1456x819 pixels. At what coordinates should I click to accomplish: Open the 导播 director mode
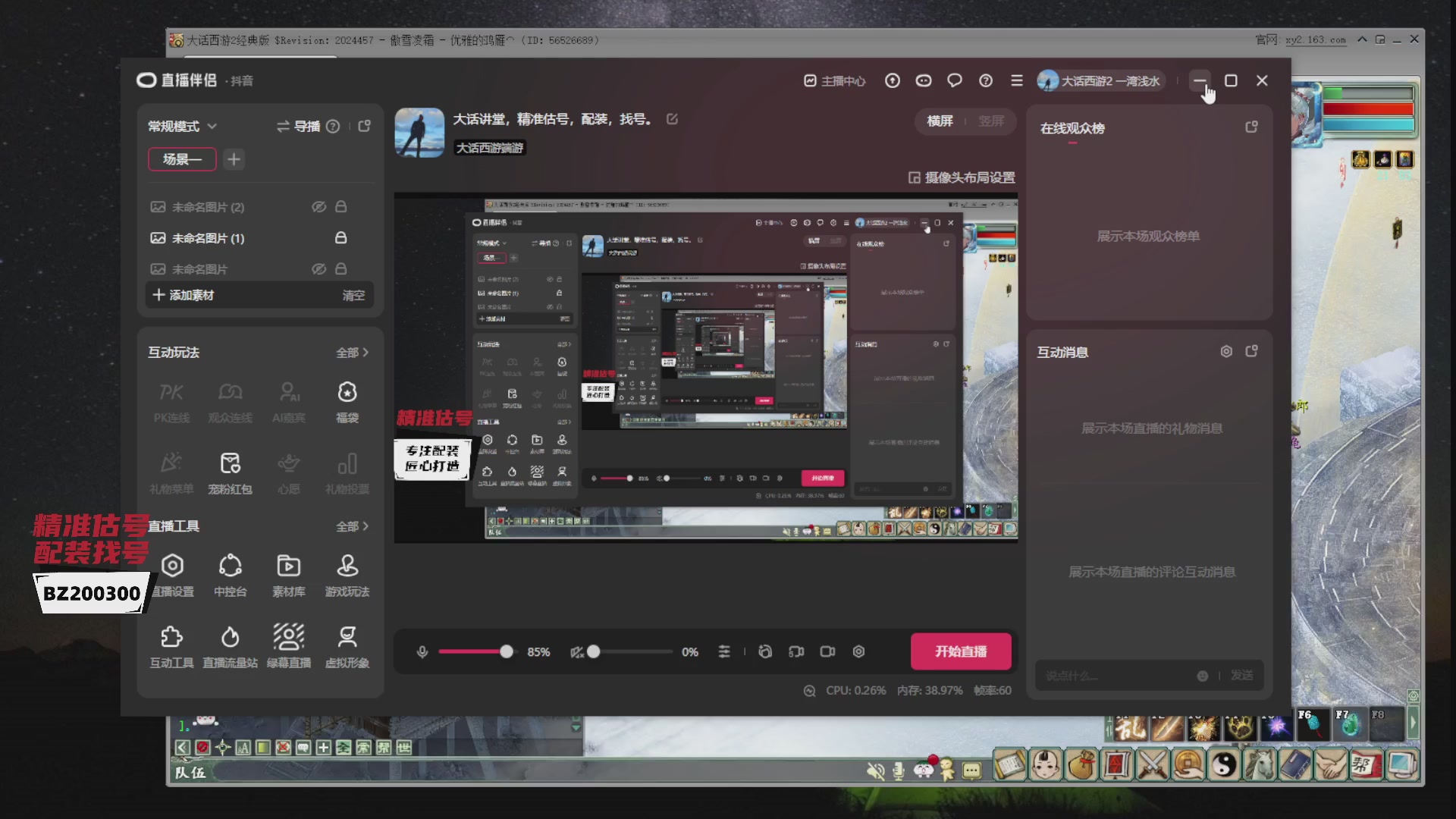coord(298,127)
